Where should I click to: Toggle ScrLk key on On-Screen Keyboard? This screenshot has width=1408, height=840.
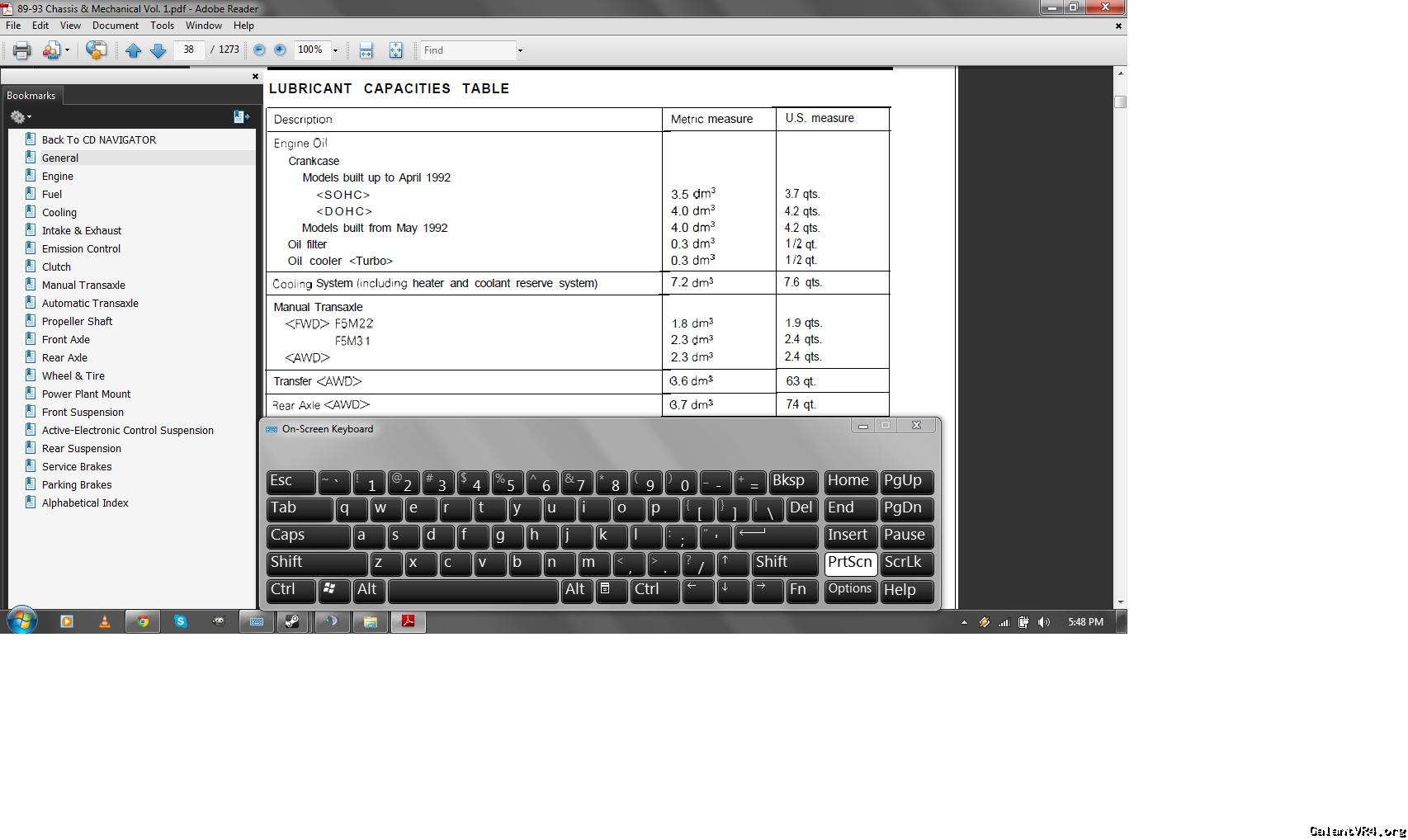(x=906, y=563)
